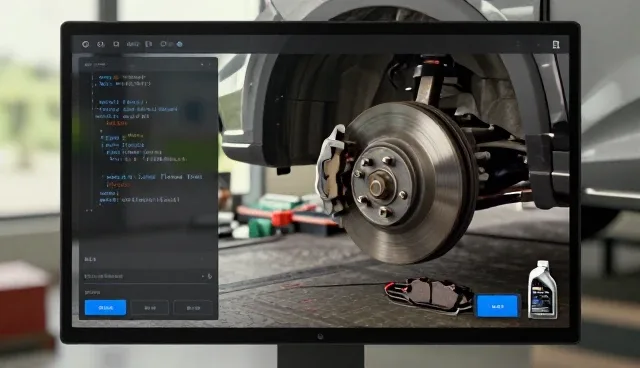This screenshot has width=640, height=368.
Task: Click the brake disc hub in the viewport
Action: point(378,186)
